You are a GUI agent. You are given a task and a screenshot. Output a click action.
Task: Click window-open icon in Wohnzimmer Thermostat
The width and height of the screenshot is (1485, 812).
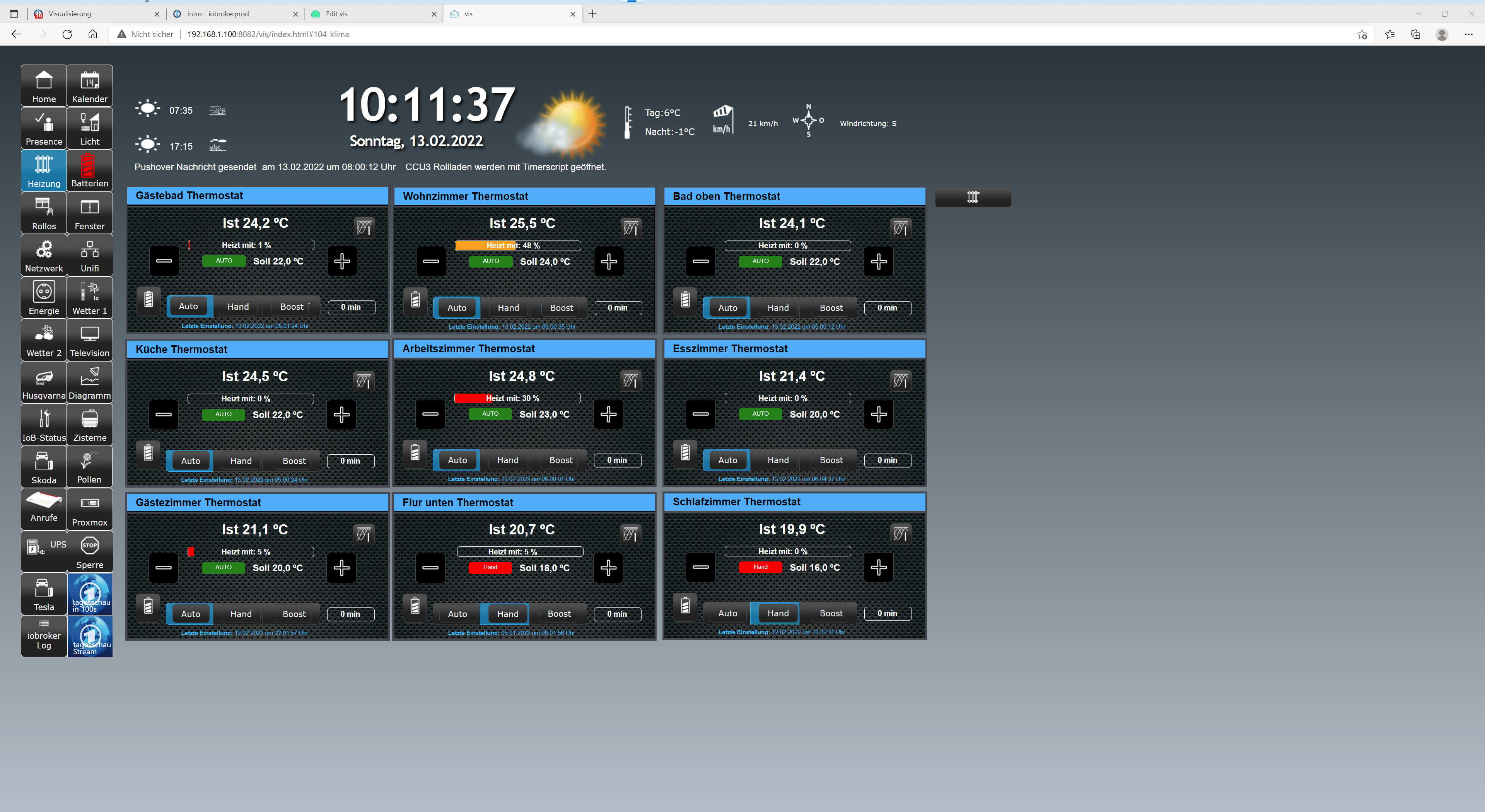tap(631, 228)
